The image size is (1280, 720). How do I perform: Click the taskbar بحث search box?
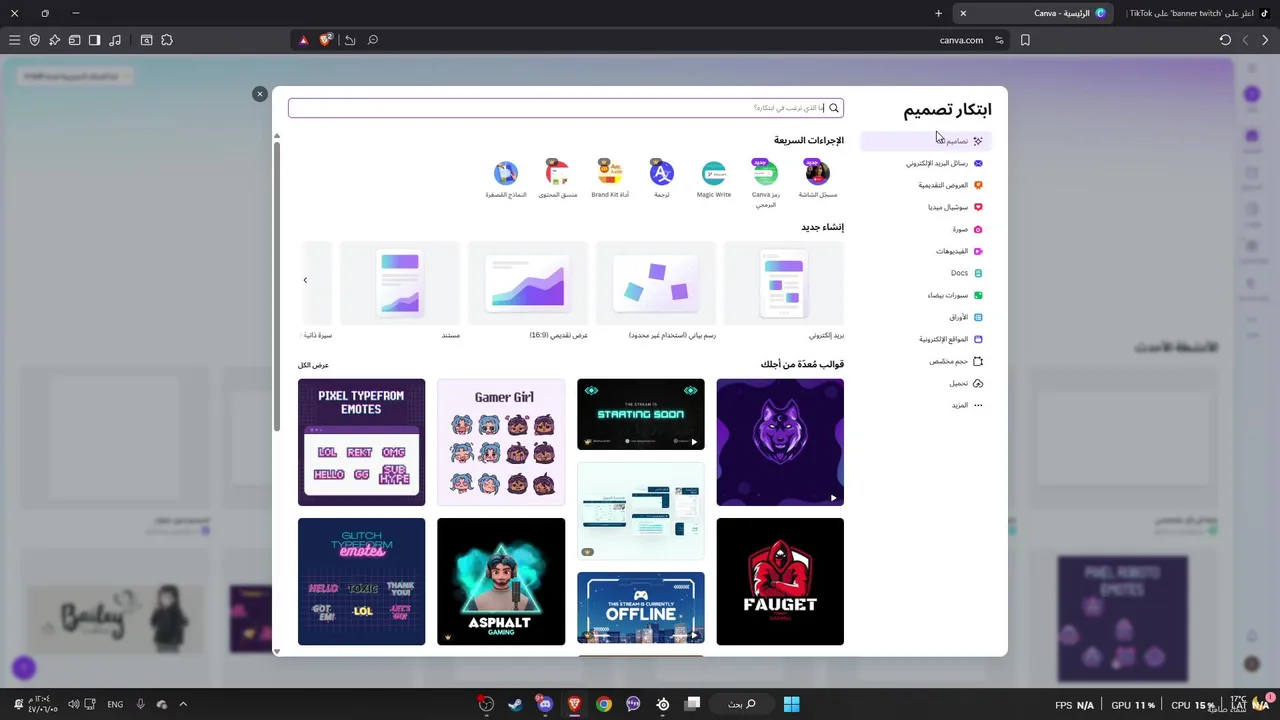pyautogui.click(x=742, y=704)
